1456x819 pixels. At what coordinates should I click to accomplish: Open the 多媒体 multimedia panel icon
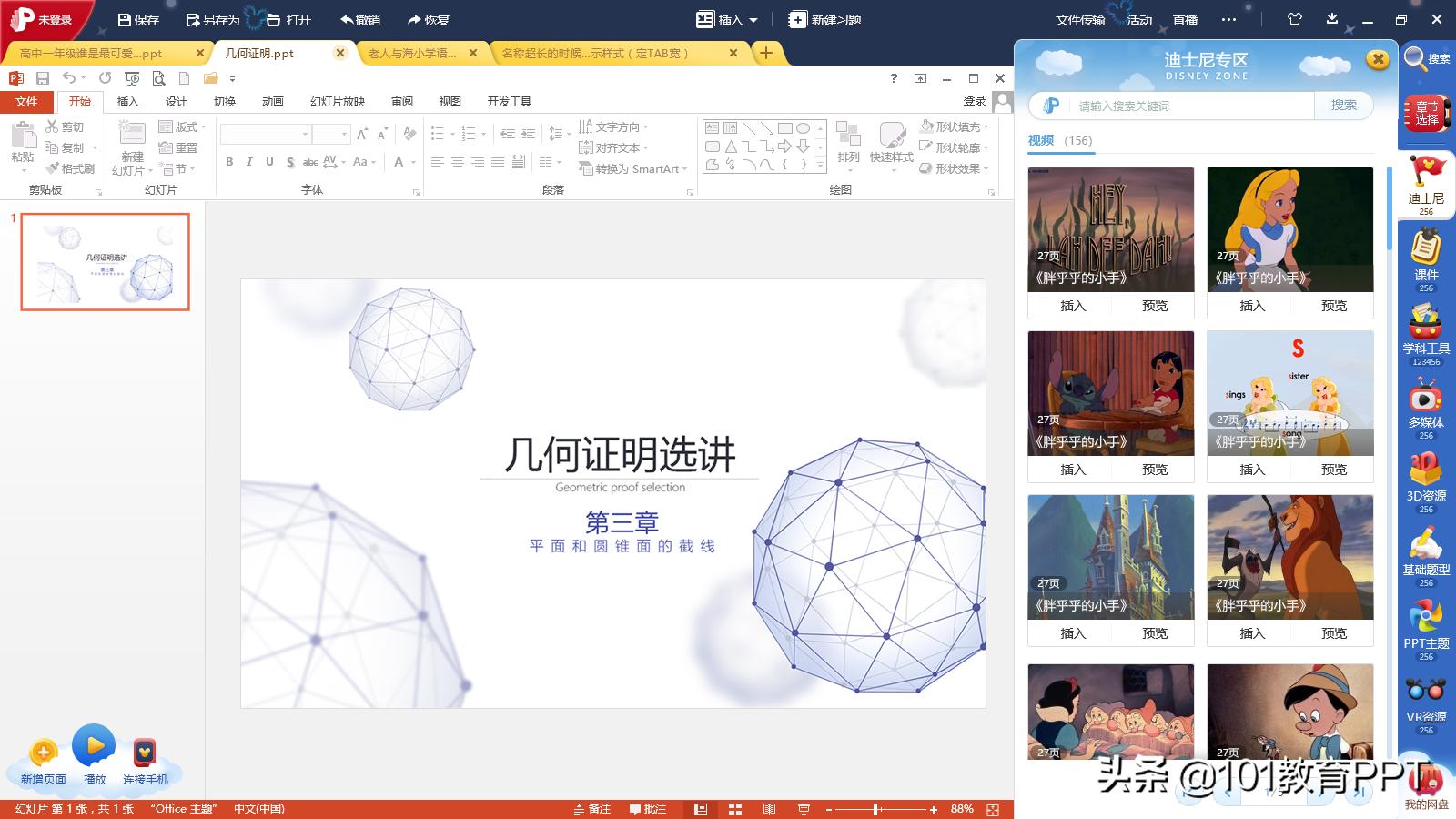[x=1425, y=400]
